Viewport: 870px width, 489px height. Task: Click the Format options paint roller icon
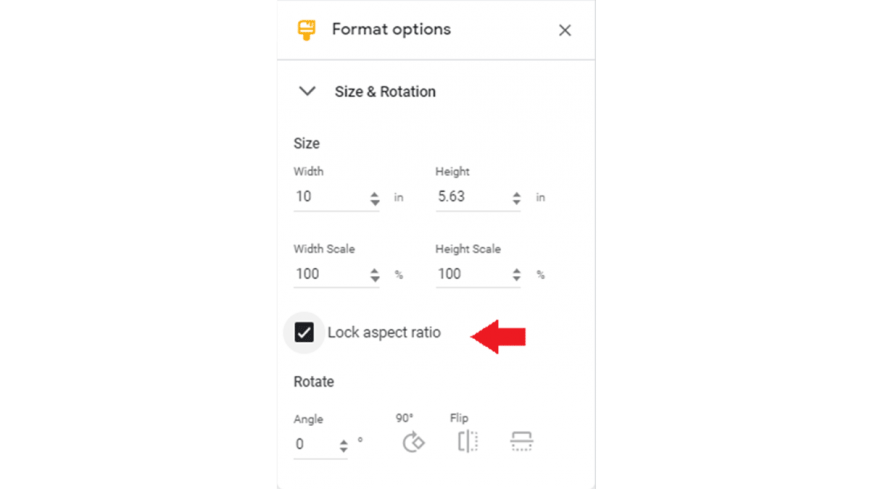tap(306, 30)
